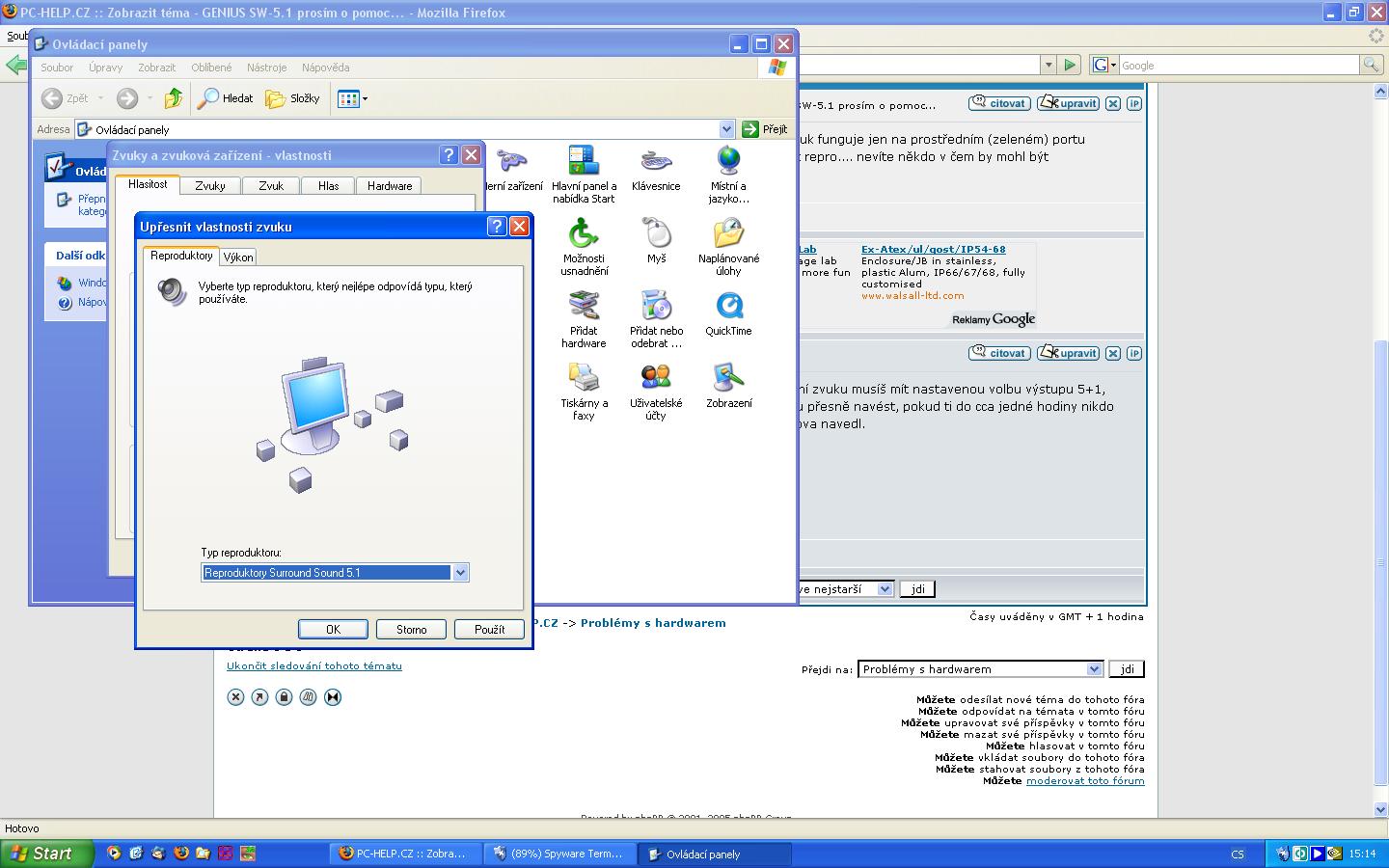Open the Nástroje menu
The width and height of the screenshot is (1389, 868).
pos(266,68)
